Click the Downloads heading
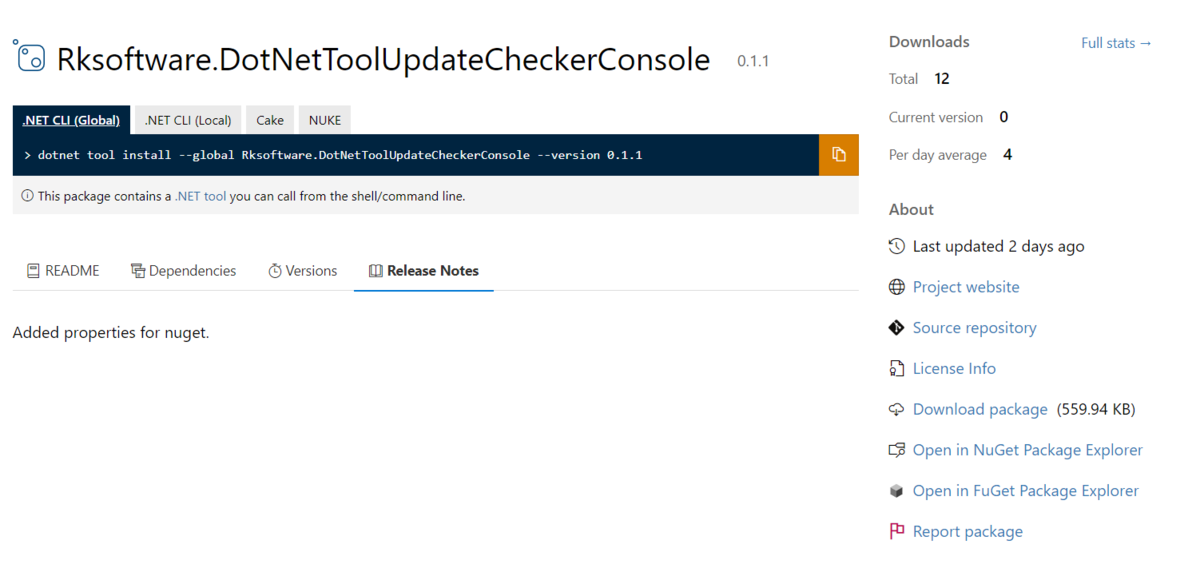This screenshot has height=564, width=1200. point(929,42)
